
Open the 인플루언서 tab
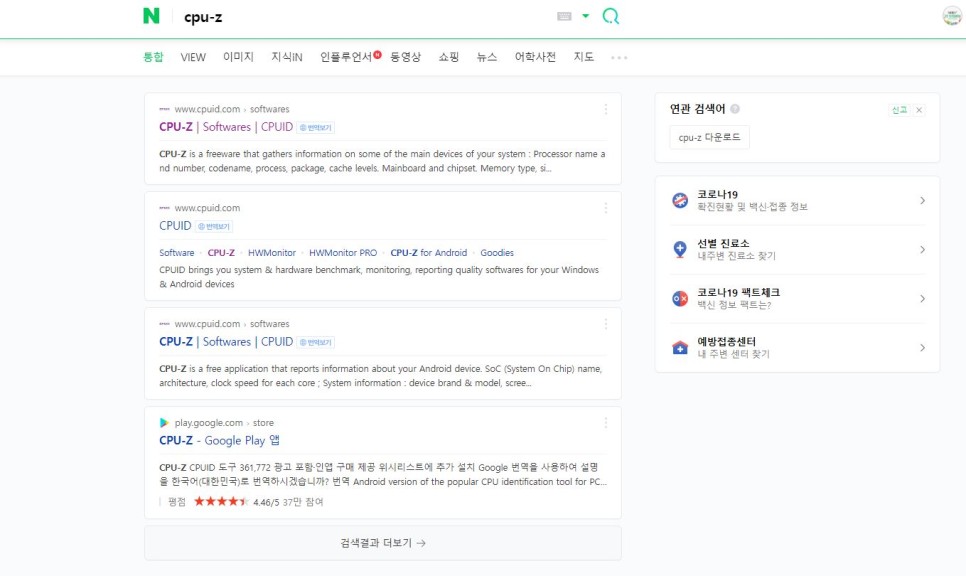click(346, 57)
